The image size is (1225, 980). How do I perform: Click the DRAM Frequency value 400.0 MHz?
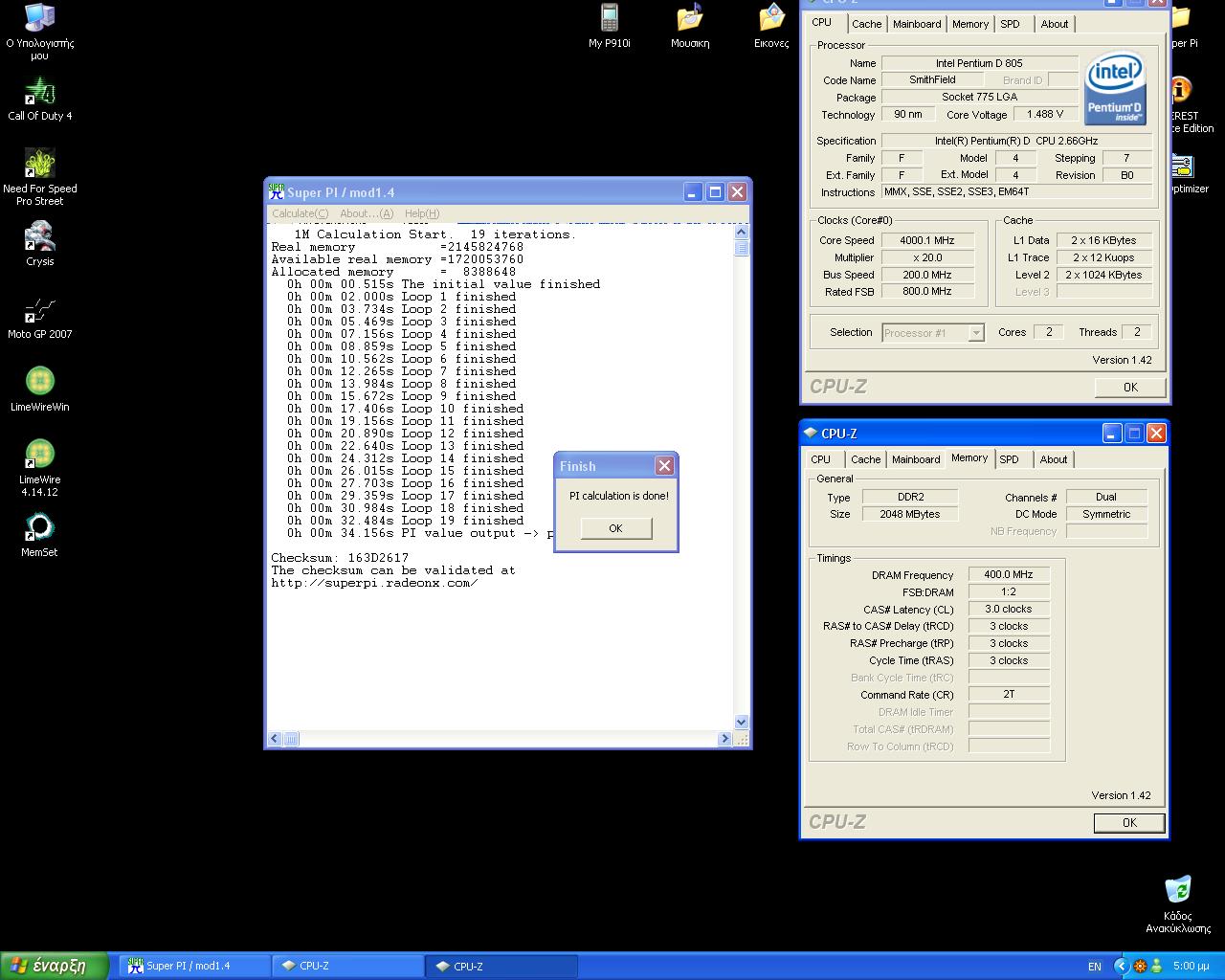pyautogui.click(x=1009, y=574)
